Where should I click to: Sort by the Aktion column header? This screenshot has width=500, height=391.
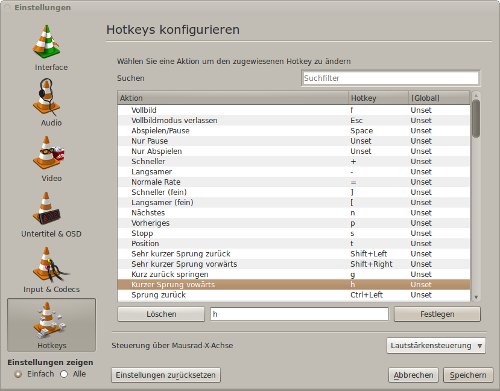[x=233, y=98]
